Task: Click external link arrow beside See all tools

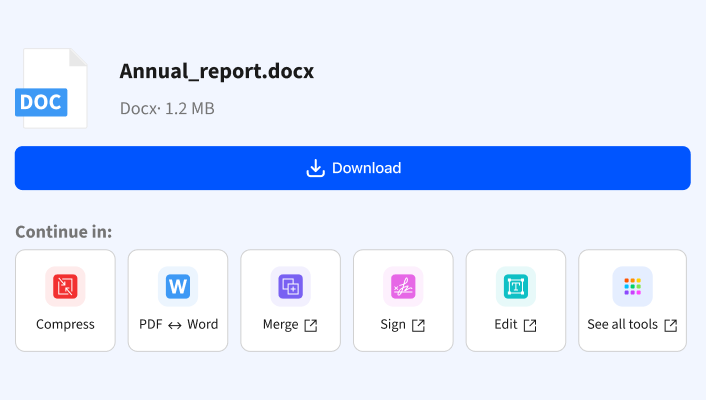Action: coord(671,325)
